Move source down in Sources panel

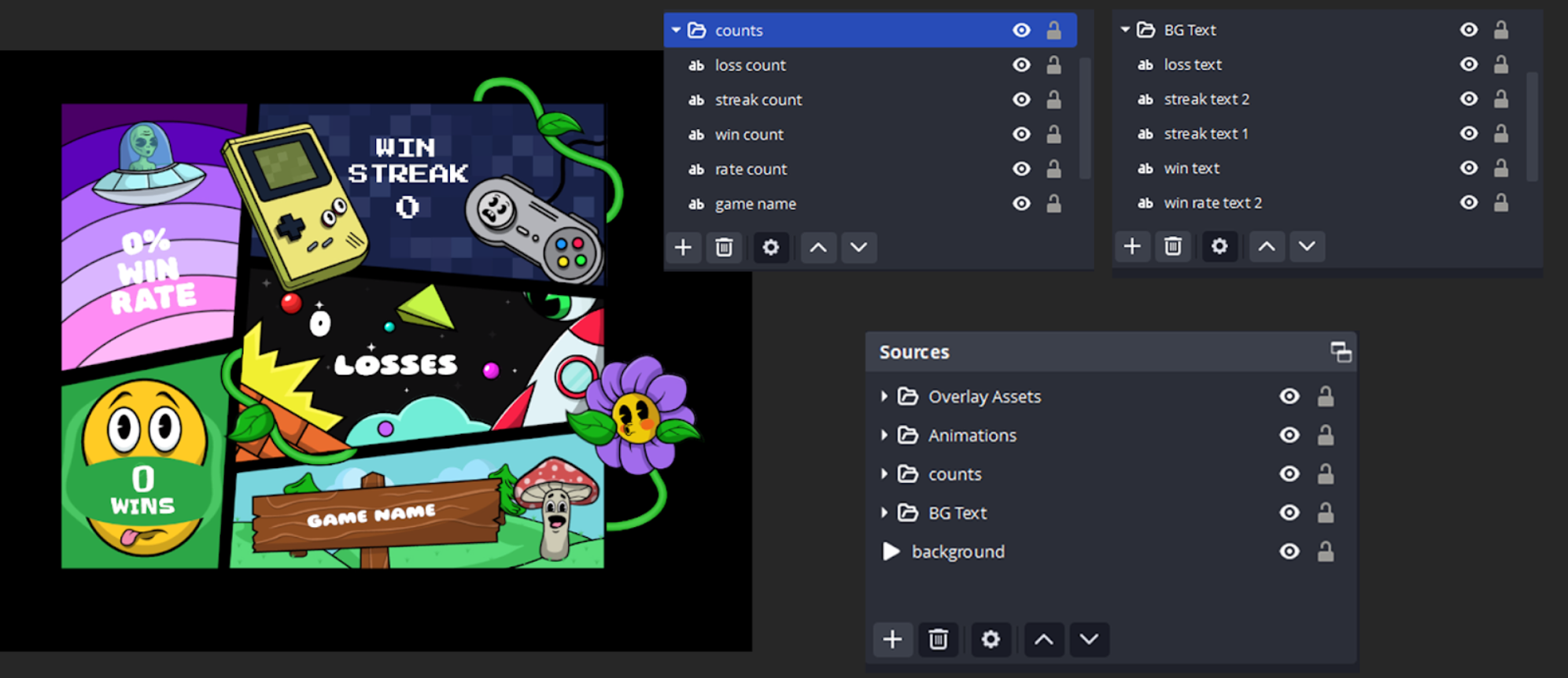tap(1089, 639)
